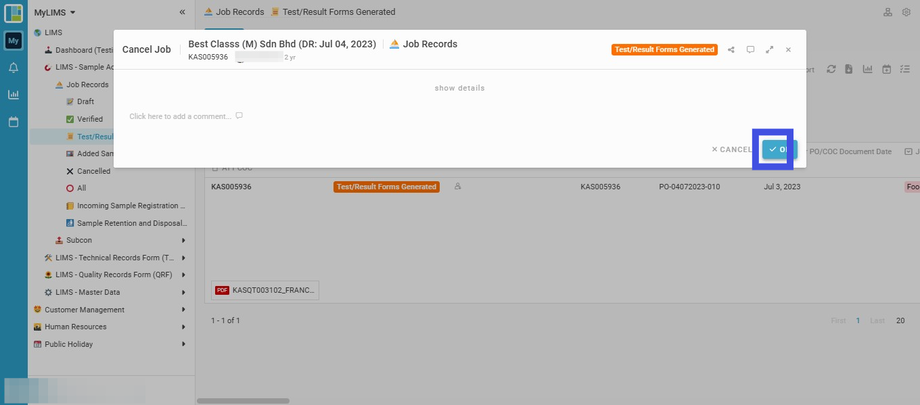The height and width of the screenshot is (405, 920).
Task: Click show details in dialog
Action: tap(459, 88)
